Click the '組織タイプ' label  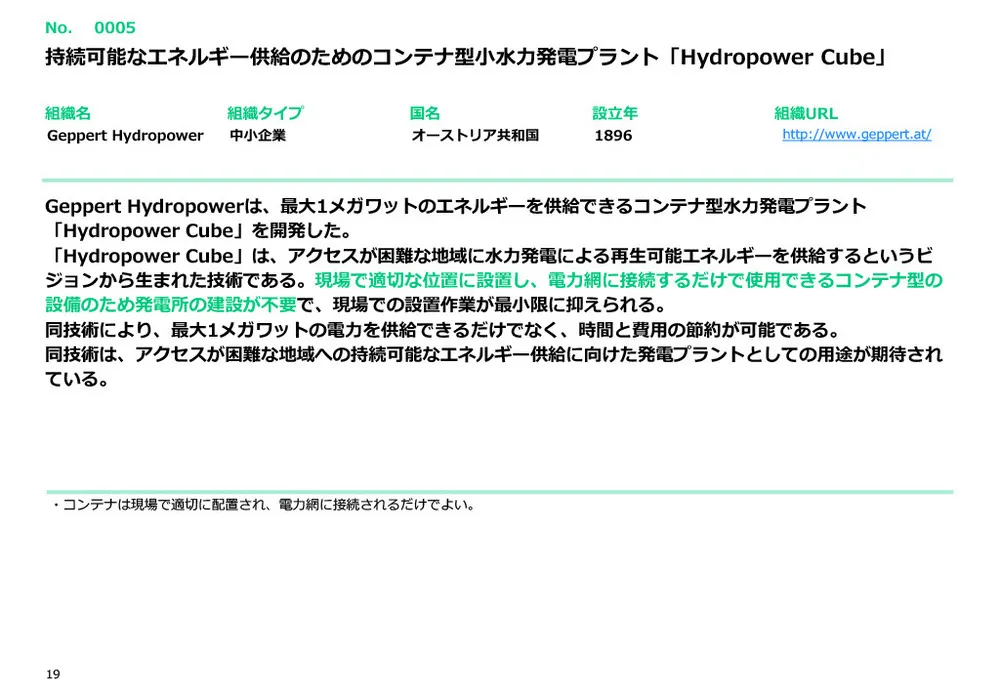[x=265, y=114]
